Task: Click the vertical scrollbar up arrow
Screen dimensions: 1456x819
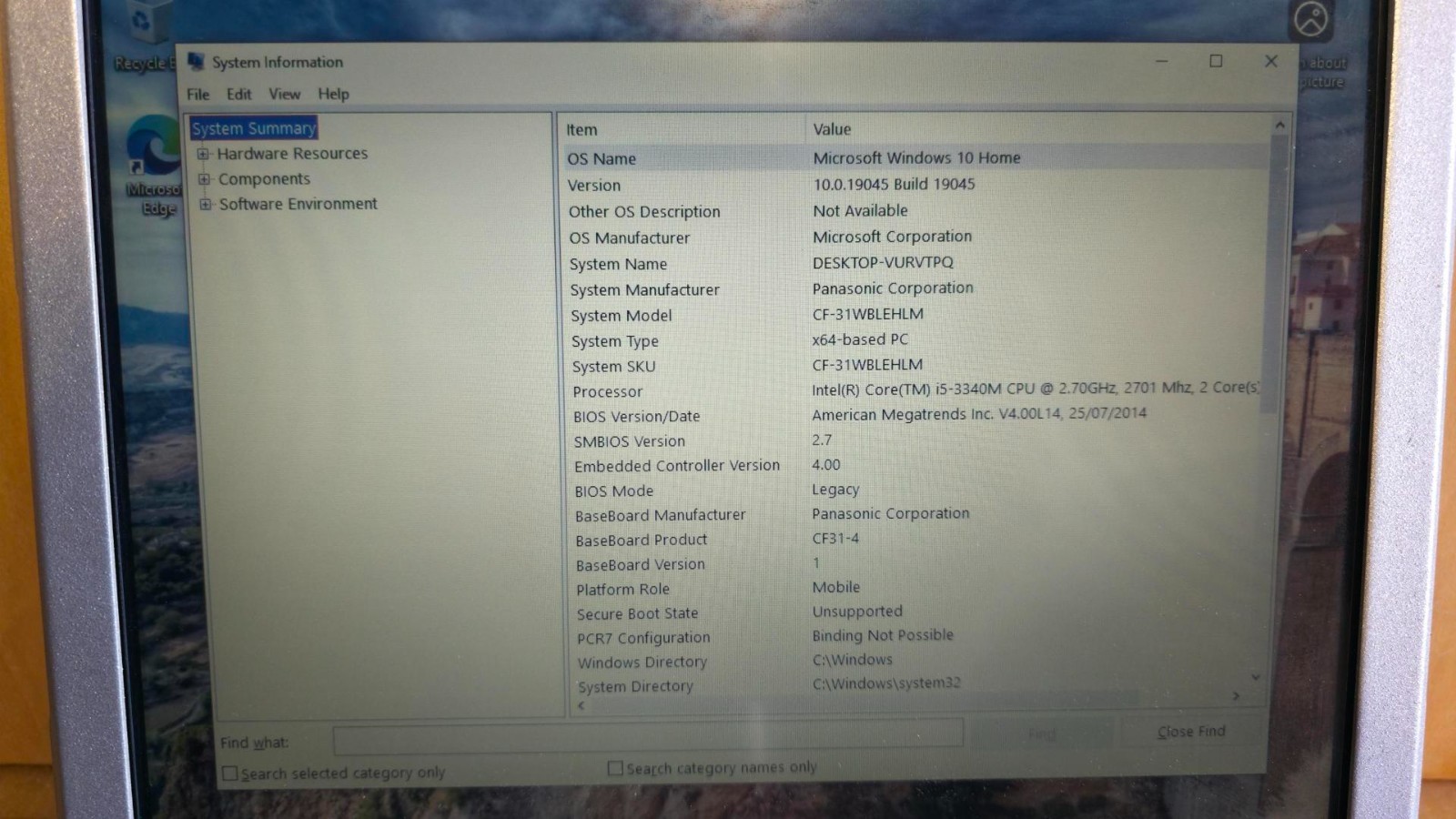Action: coord(1279,125)
